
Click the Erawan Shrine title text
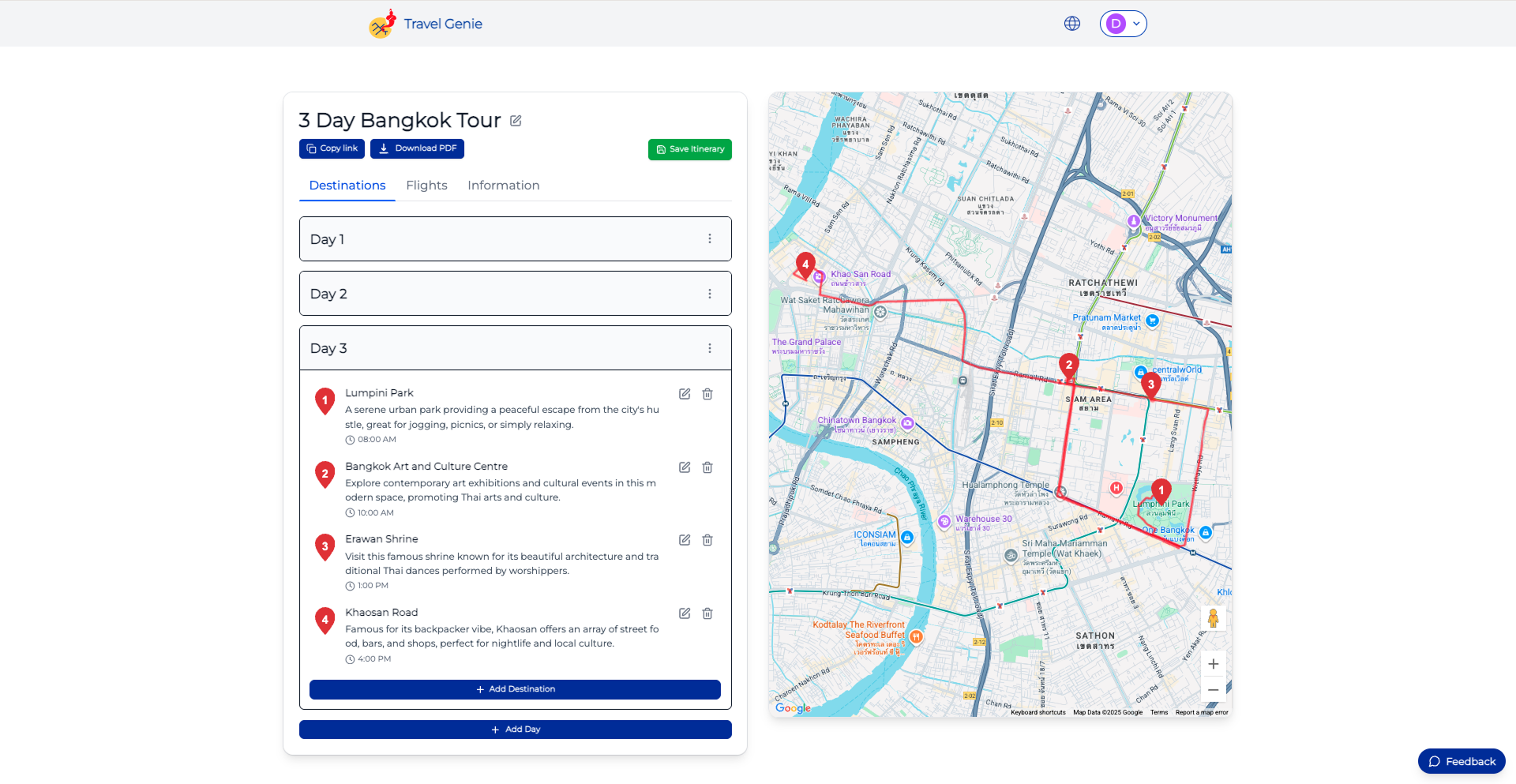click(x=381, y=539)
